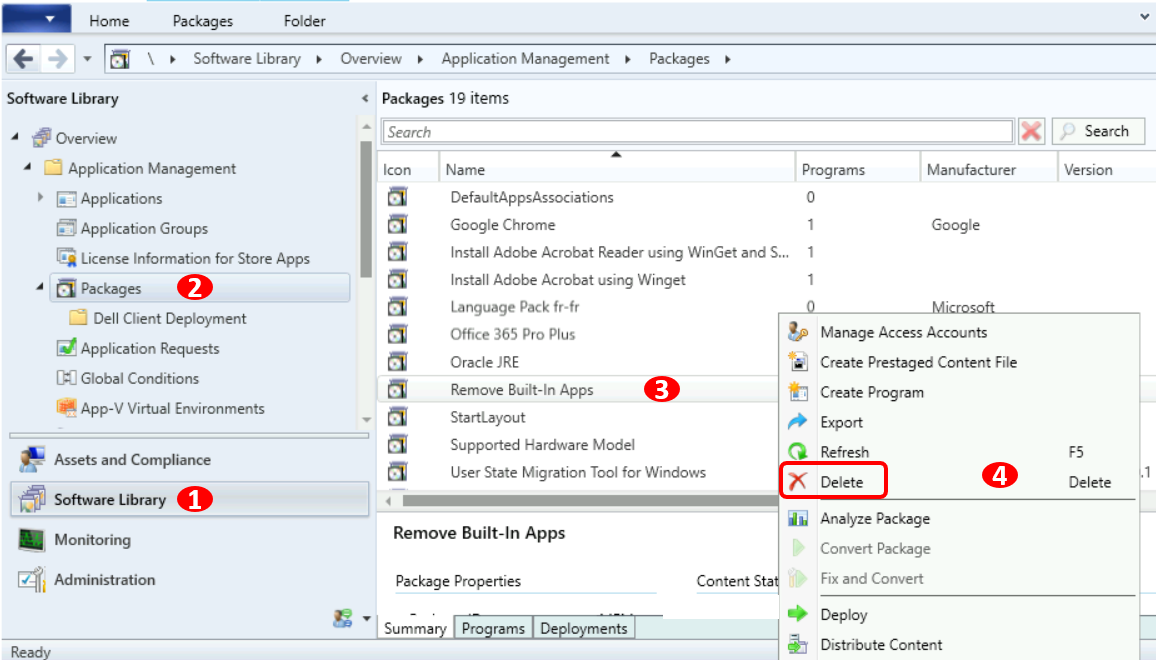Select Refresh from the context menu
This screenshot has height=660, width=1156.
844,452
